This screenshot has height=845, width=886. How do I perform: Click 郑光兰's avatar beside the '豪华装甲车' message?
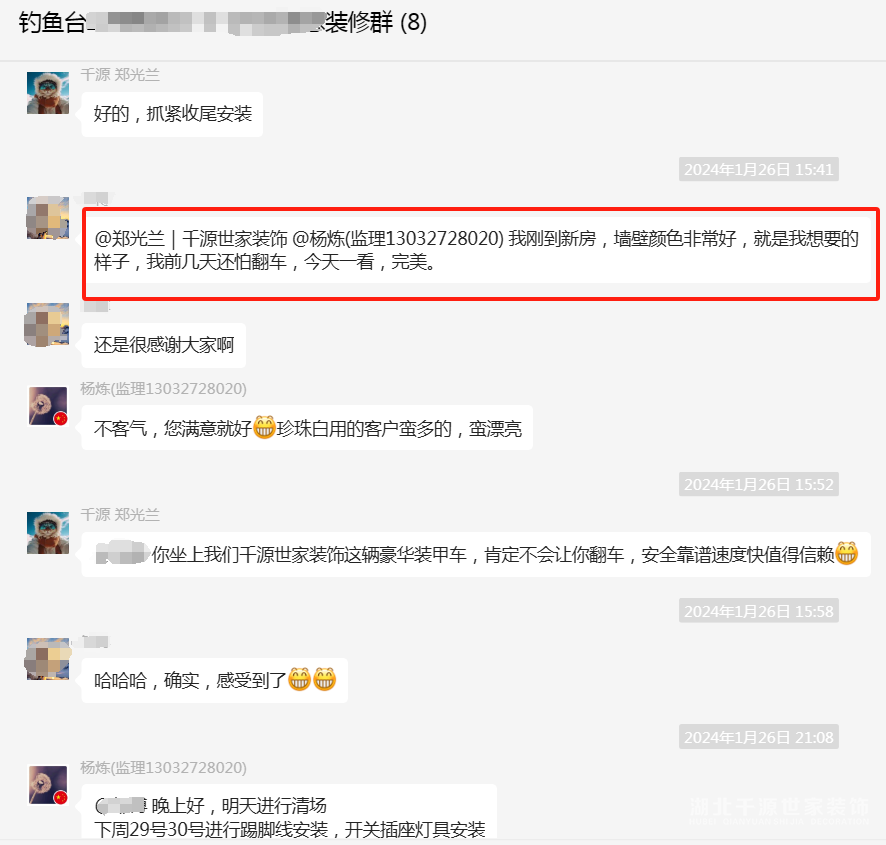(x=48, y=532)
